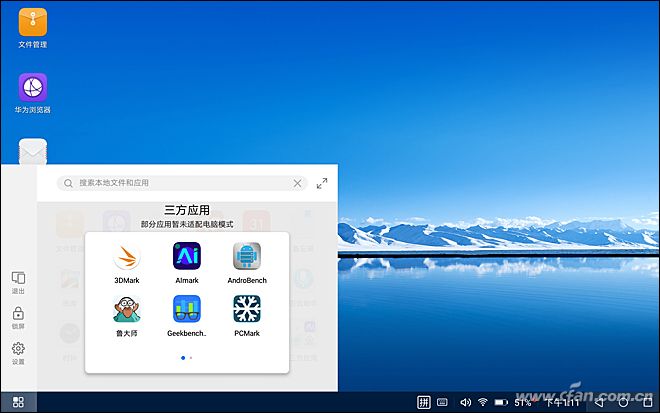This screenshot has width=660, height=413.
Task: Open the volume control in system tray
Action: click(x=464, y=402)
